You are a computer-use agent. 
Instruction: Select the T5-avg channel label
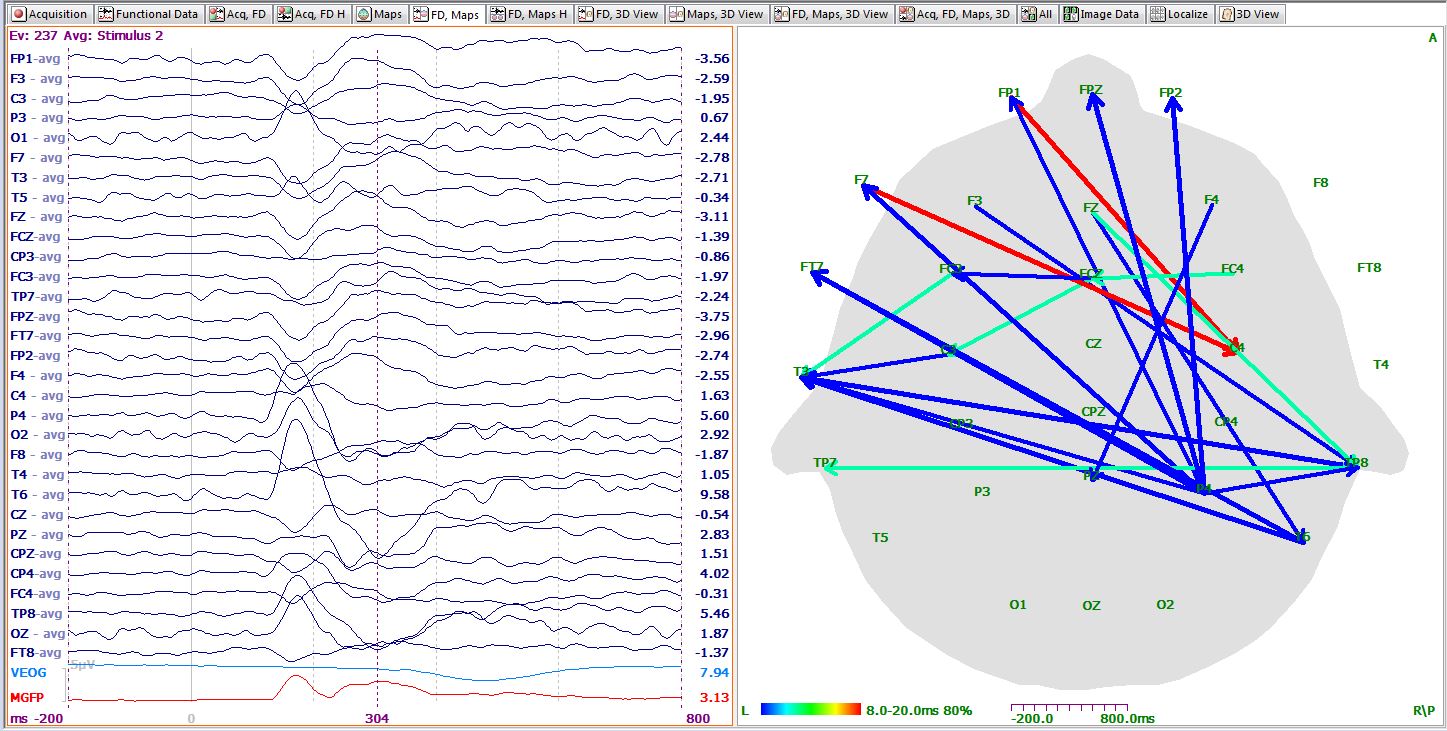pyautogui.click(x=37, y=197)
